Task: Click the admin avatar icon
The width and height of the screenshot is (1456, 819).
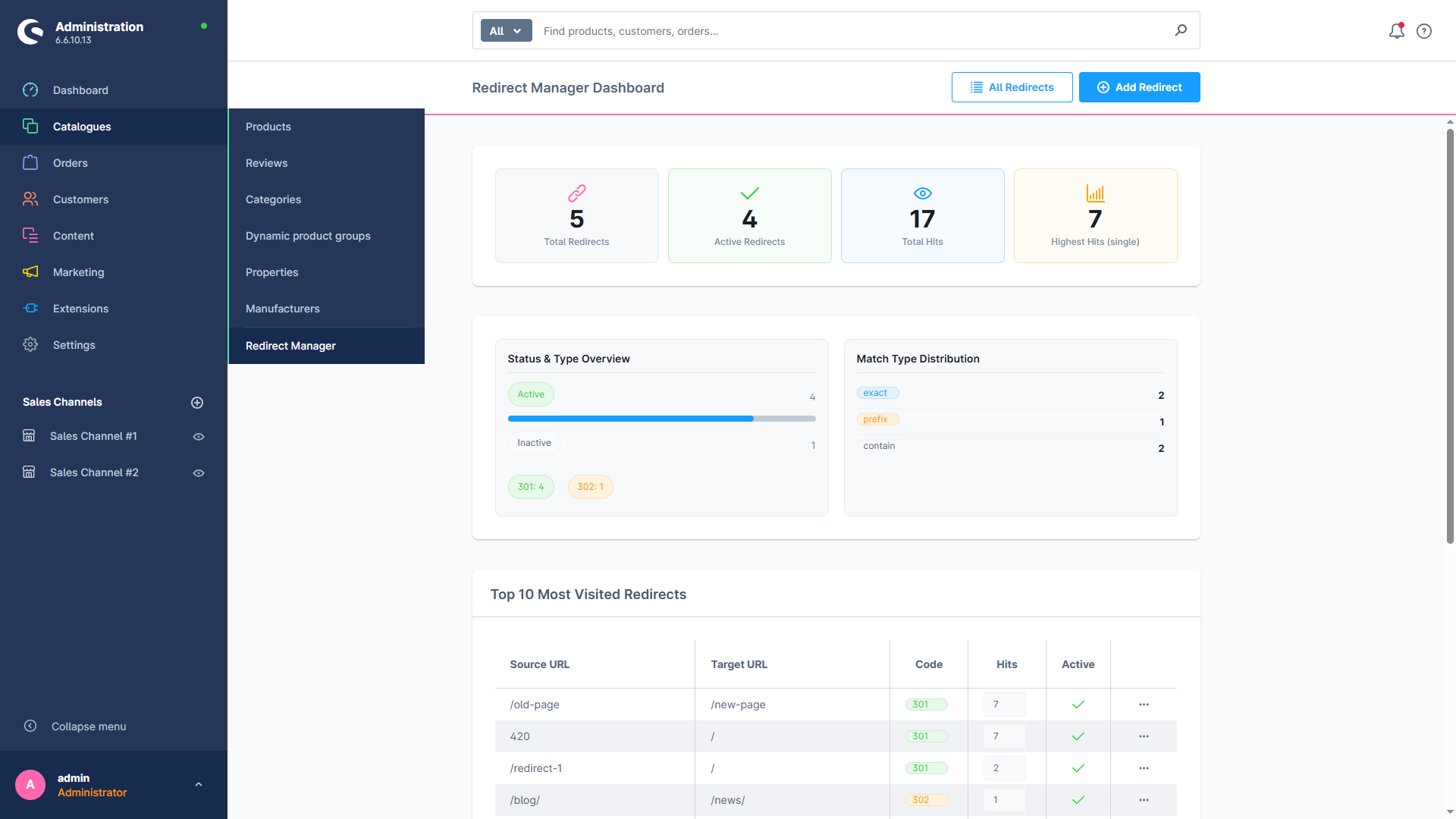Action: pyautogui.click(x=30, y=785)
